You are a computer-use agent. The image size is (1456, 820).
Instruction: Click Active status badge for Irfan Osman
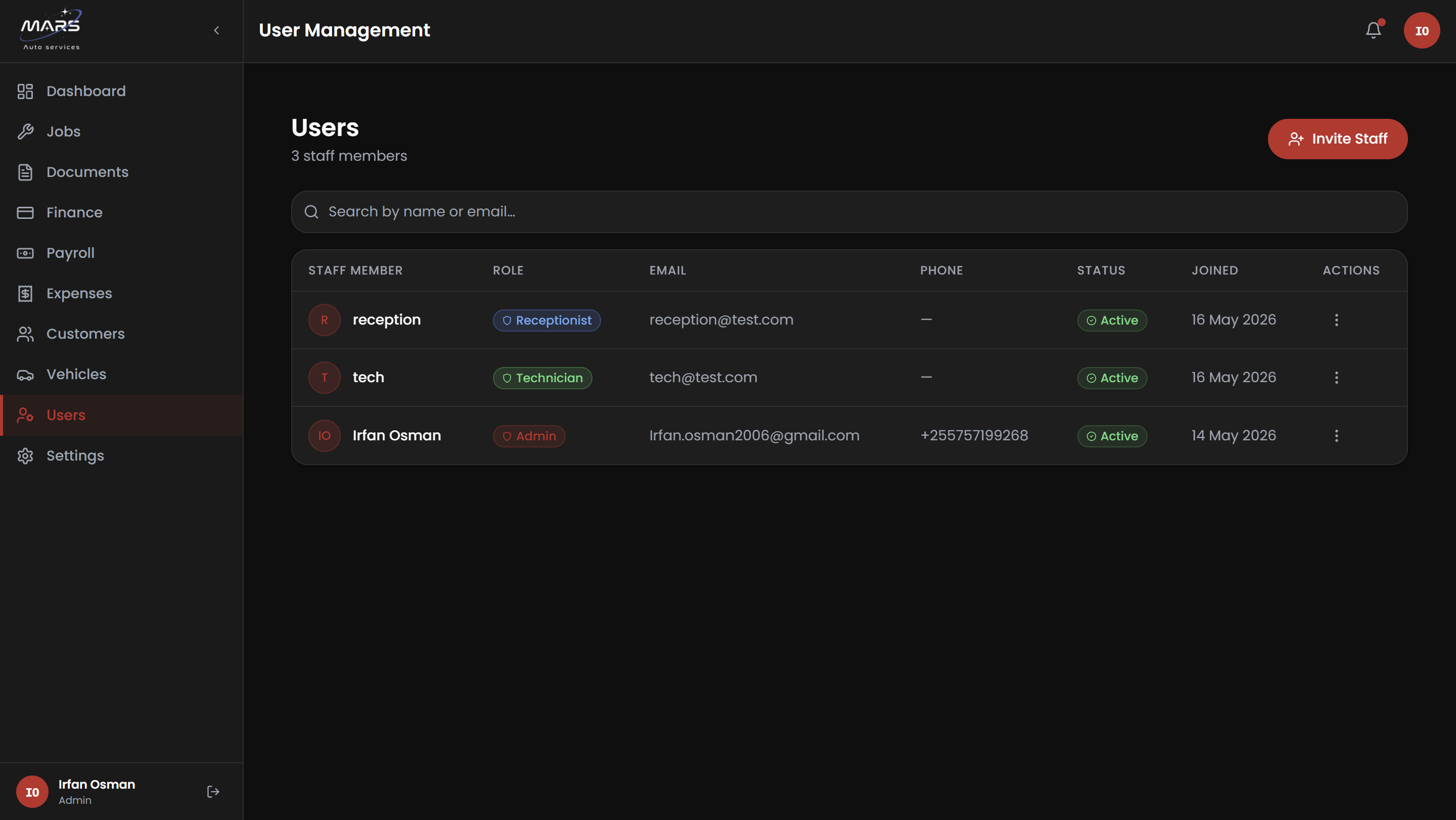[x=1112, y=436]
